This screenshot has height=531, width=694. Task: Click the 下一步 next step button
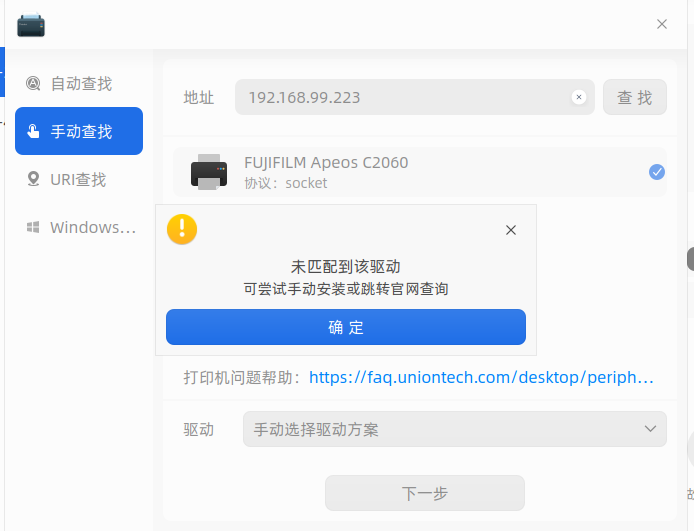[425, 493]
